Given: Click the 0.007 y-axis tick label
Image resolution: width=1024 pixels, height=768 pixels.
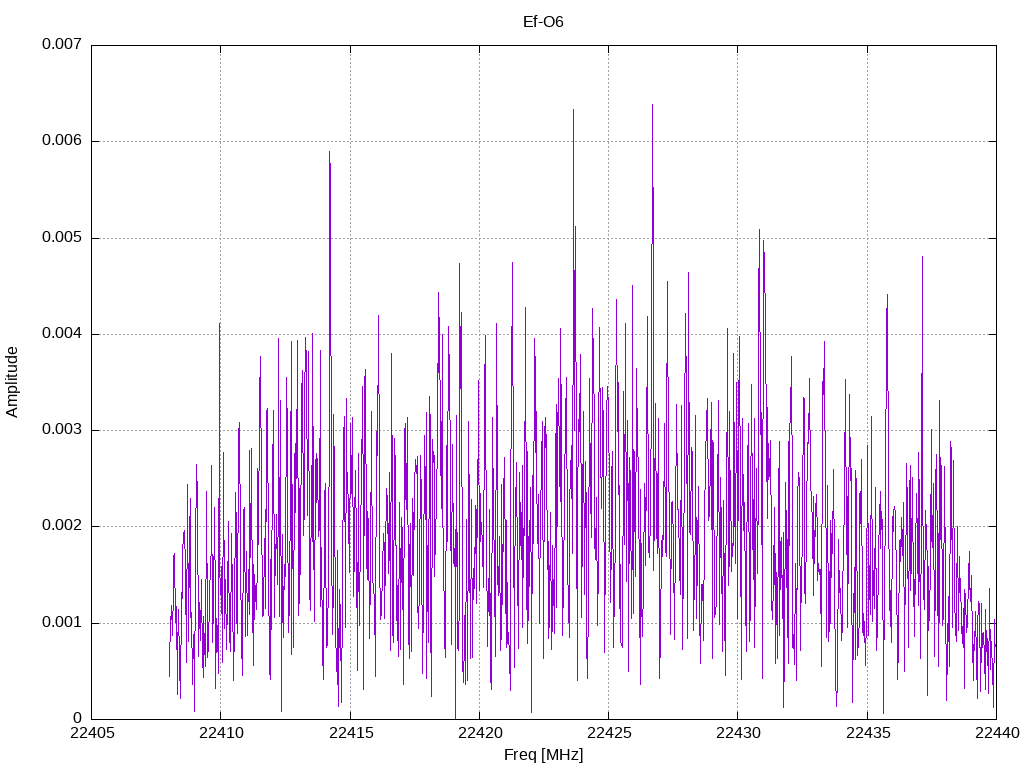Looking at the screenshot, I should [62, 44].
